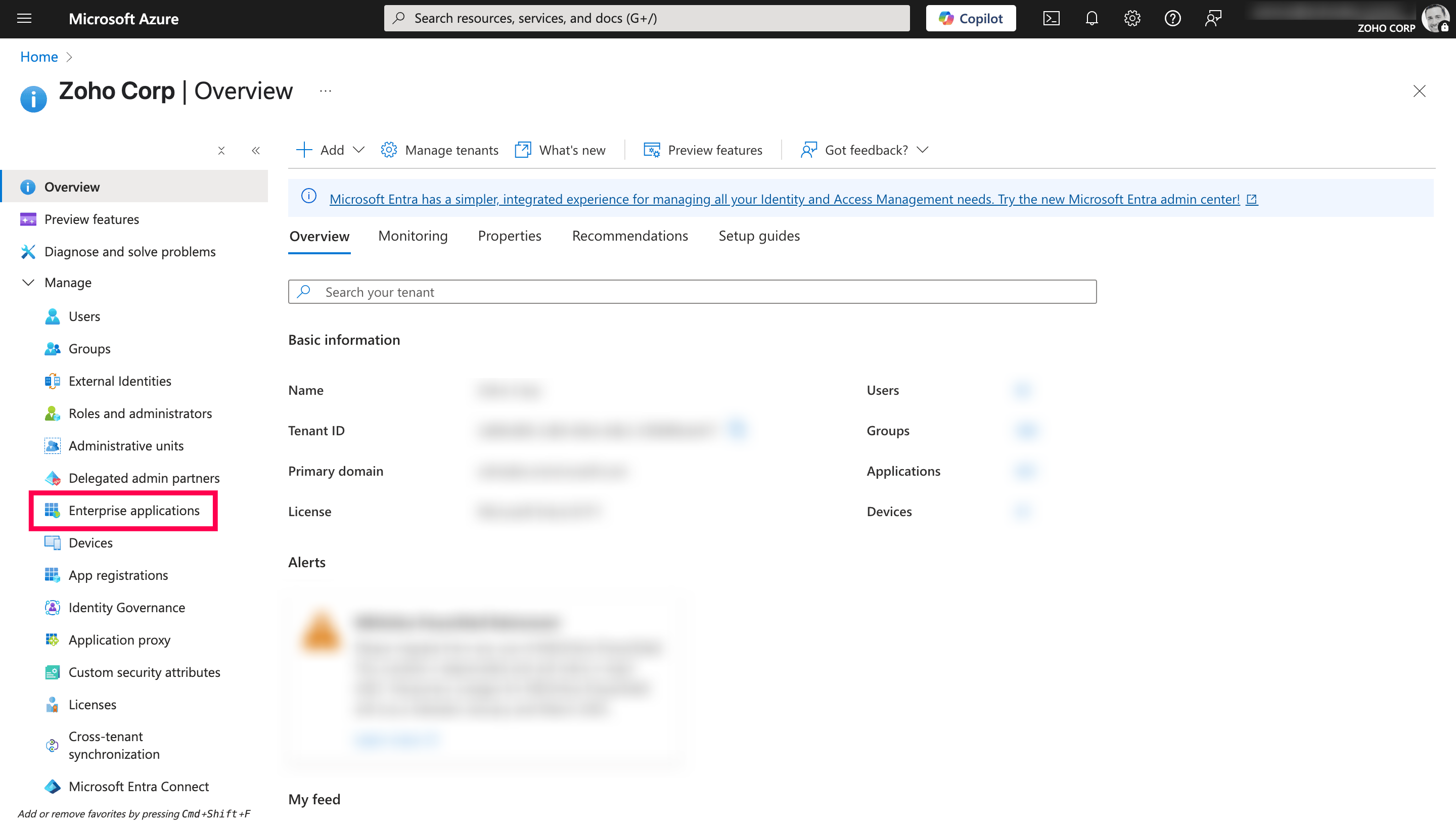Click the help question mark icon
Image resolution: width=1456 pixels, height=824 pixels.
1172,18
